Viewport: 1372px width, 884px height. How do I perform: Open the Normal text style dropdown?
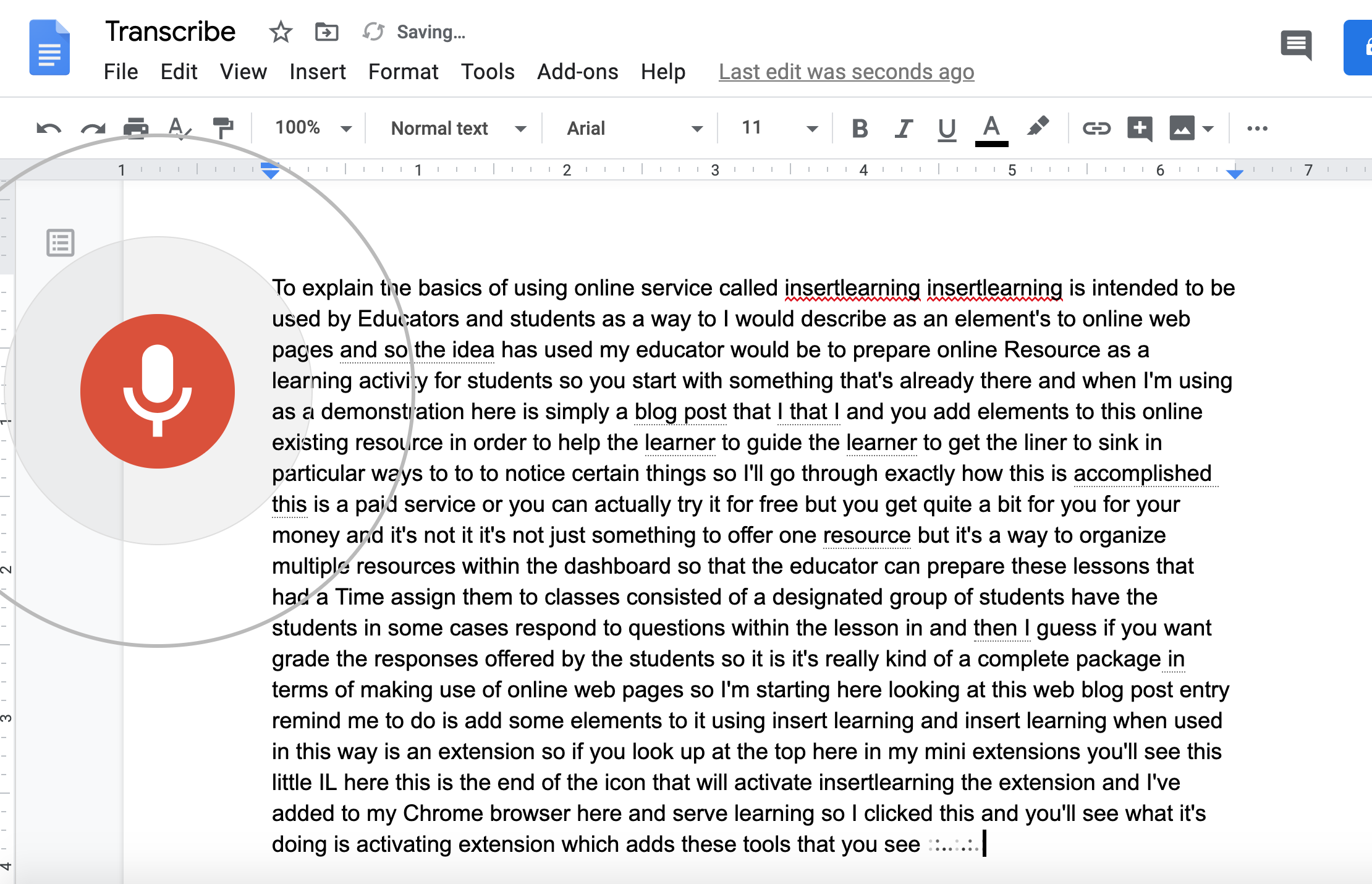(x=459, y=128)
